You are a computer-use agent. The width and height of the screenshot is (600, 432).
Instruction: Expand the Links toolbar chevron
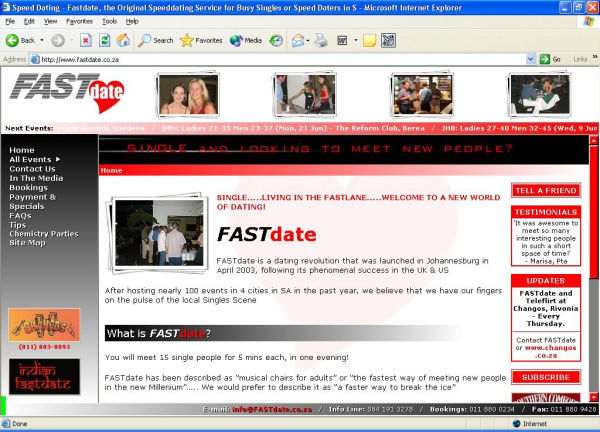pos(595,57)
